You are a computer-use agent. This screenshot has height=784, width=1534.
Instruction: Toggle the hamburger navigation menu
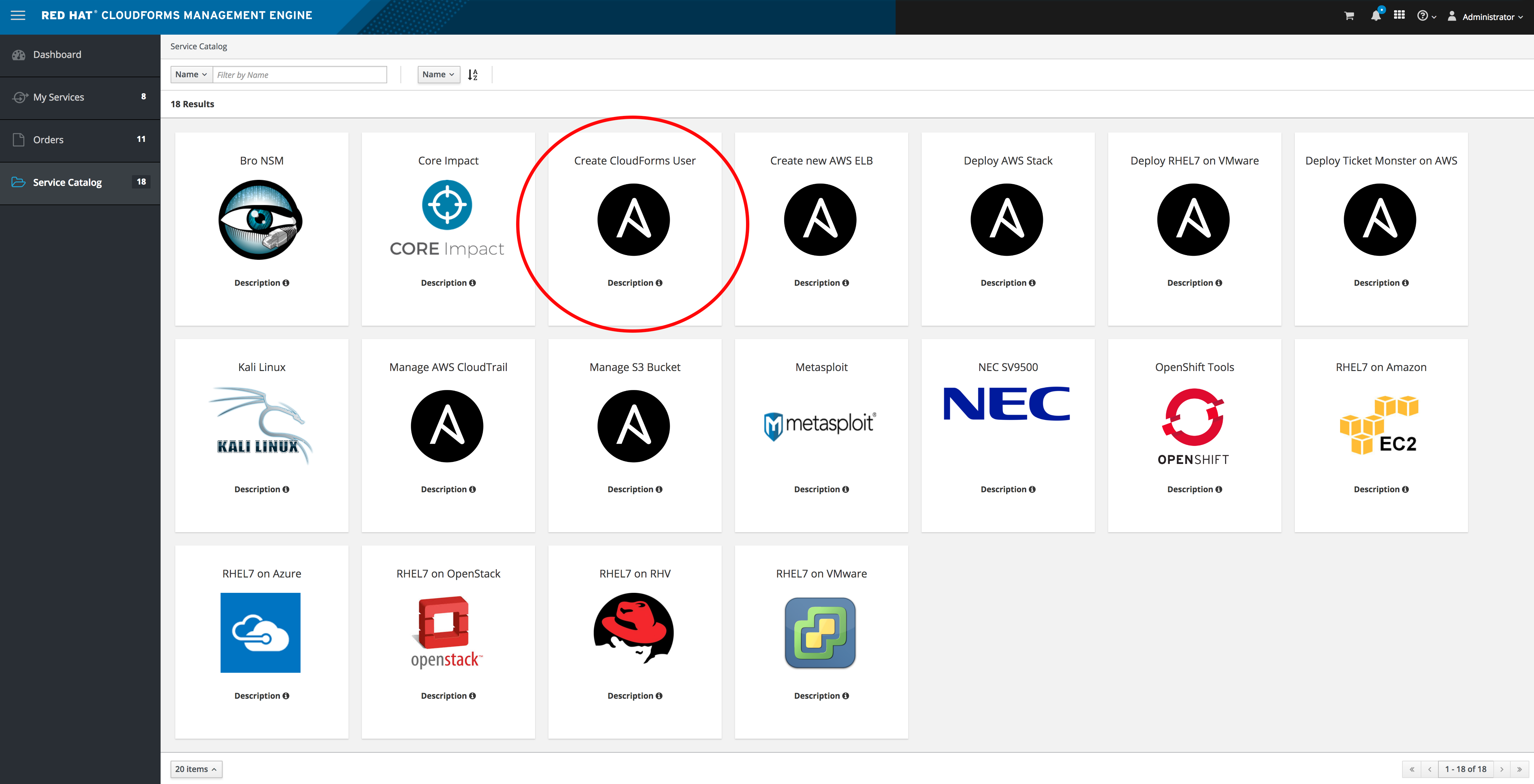click(x=18, y=15)
